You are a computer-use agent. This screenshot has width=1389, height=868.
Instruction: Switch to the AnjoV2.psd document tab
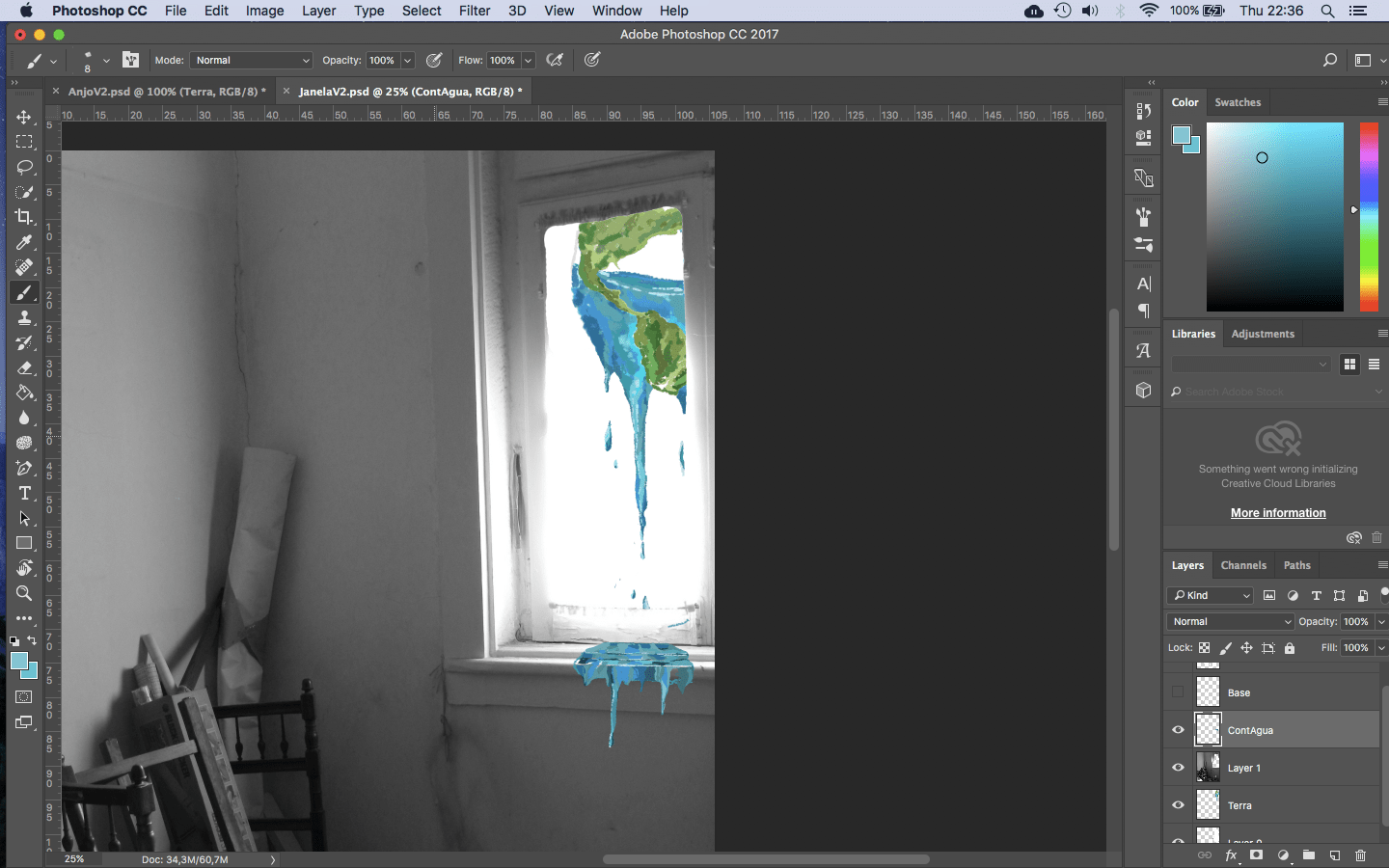pyautogui.click(x=162, y=92)
